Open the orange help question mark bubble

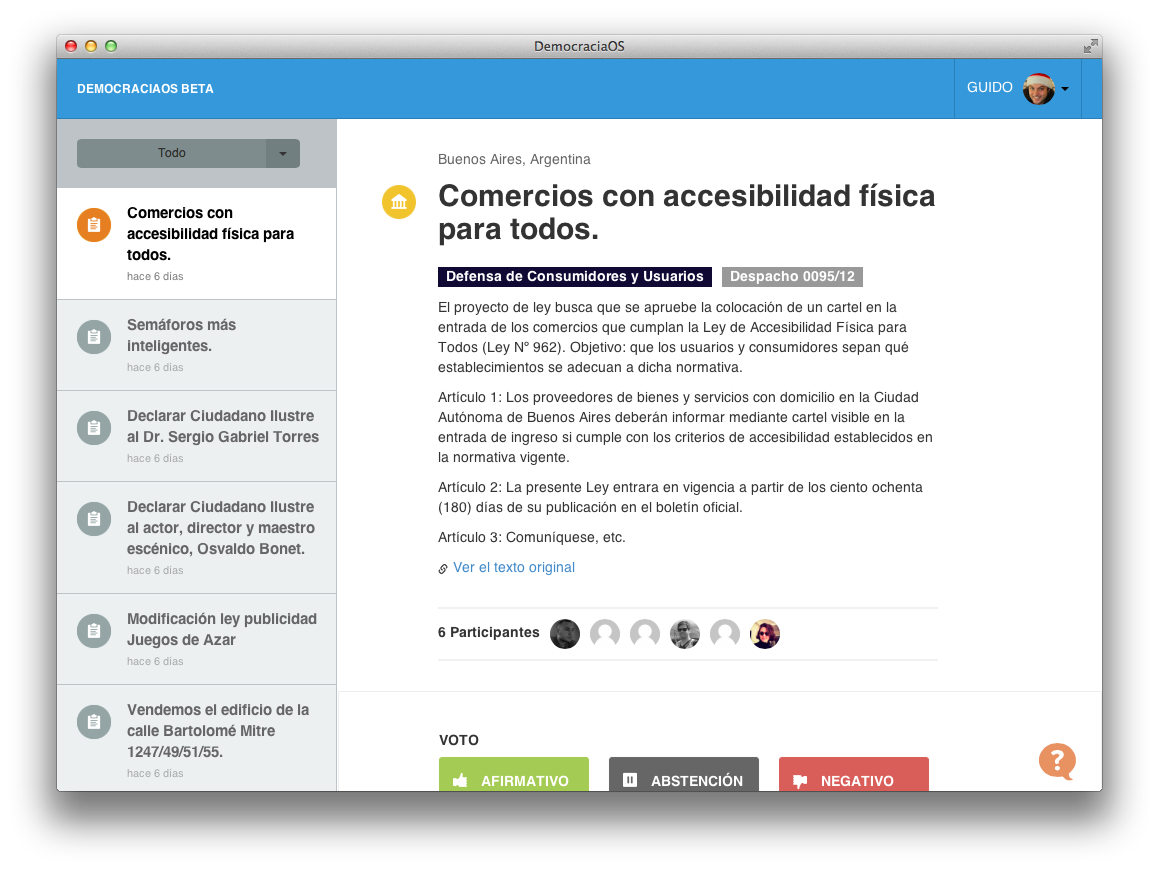(1058, 762)
